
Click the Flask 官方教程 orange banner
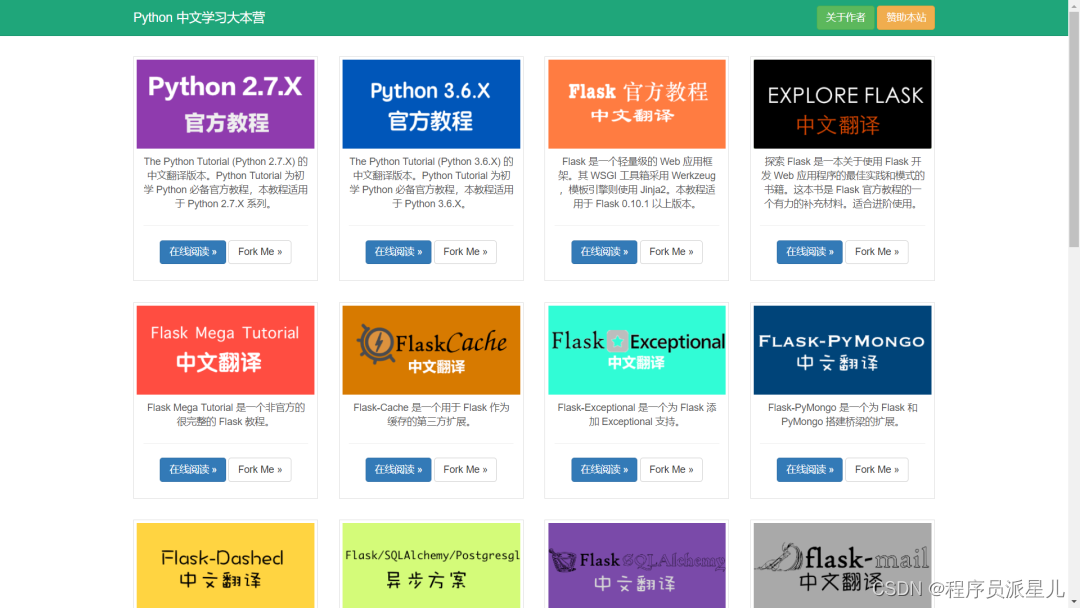pos(636,104)
